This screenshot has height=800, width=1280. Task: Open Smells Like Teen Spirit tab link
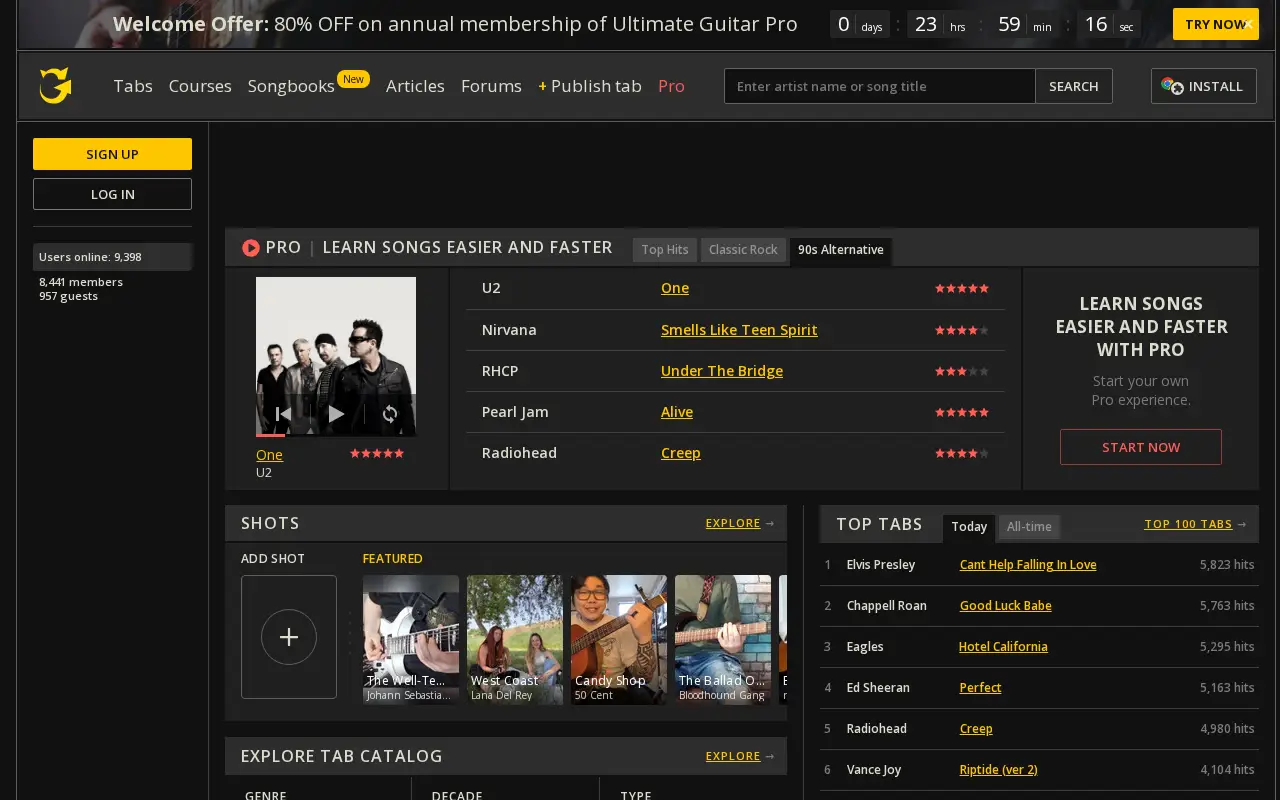(739, 330)
